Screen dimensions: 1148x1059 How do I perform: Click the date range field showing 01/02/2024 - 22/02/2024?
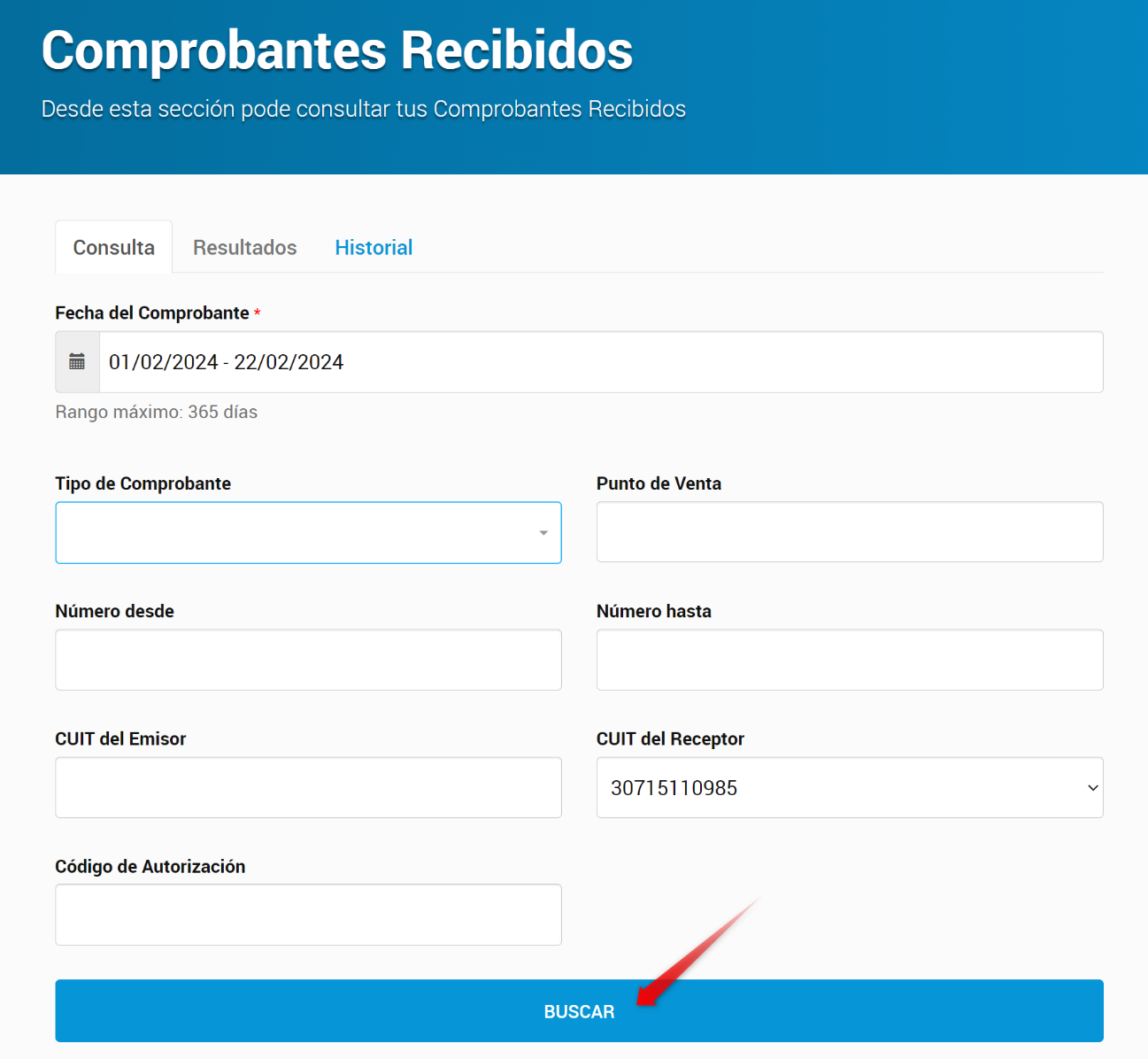[x=600, y=362]
